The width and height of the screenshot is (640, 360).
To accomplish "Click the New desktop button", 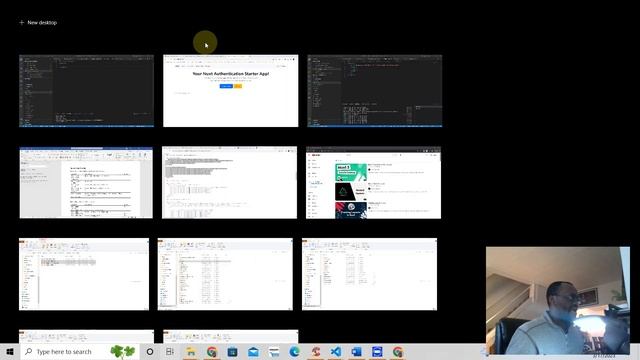I will point(38,22).
